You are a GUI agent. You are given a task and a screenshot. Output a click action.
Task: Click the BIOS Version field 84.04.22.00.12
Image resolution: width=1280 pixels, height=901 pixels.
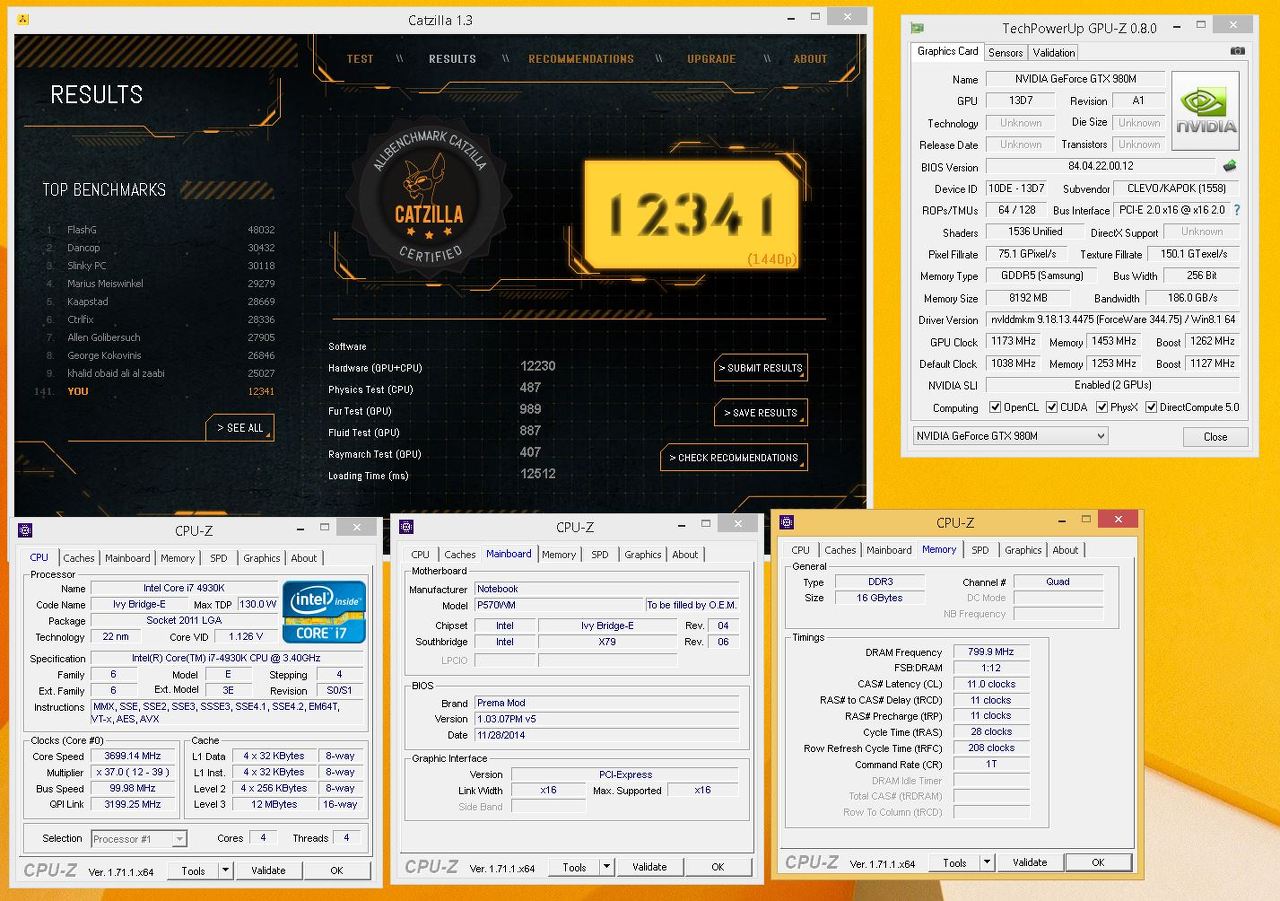(x=1100, y=166)
